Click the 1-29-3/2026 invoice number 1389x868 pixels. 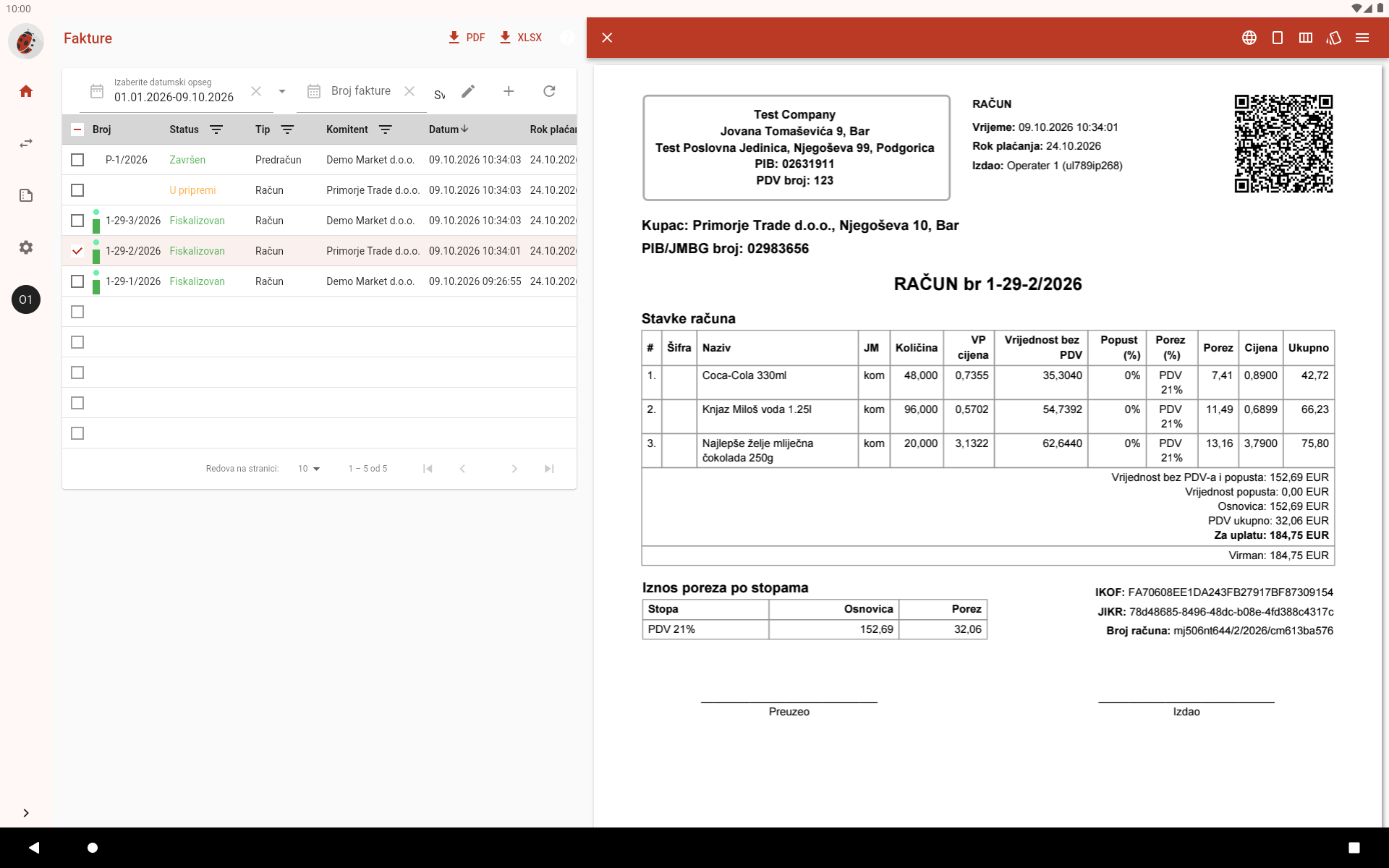point(133,221)
